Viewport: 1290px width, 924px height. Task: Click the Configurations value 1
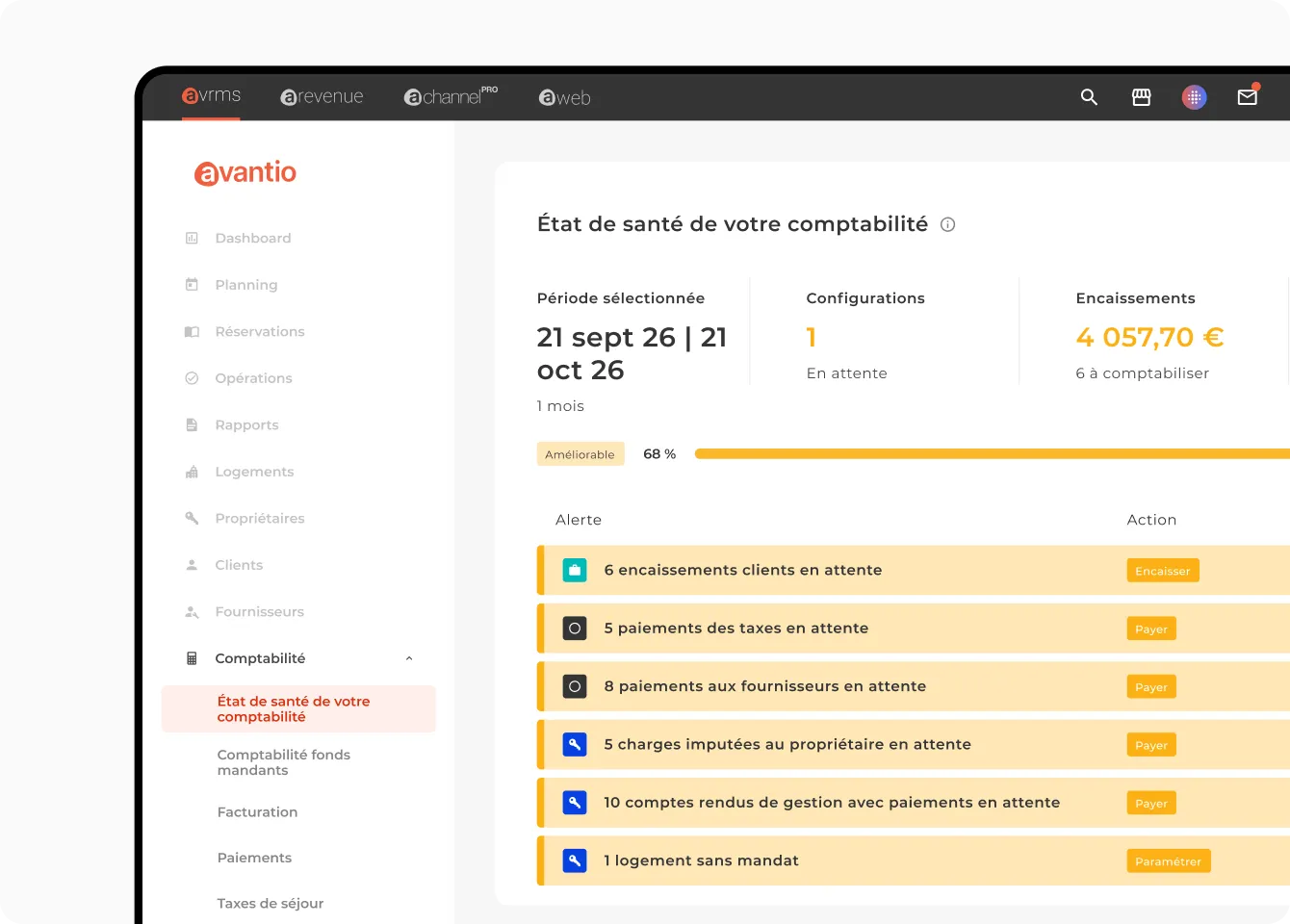tap(812, 337)
